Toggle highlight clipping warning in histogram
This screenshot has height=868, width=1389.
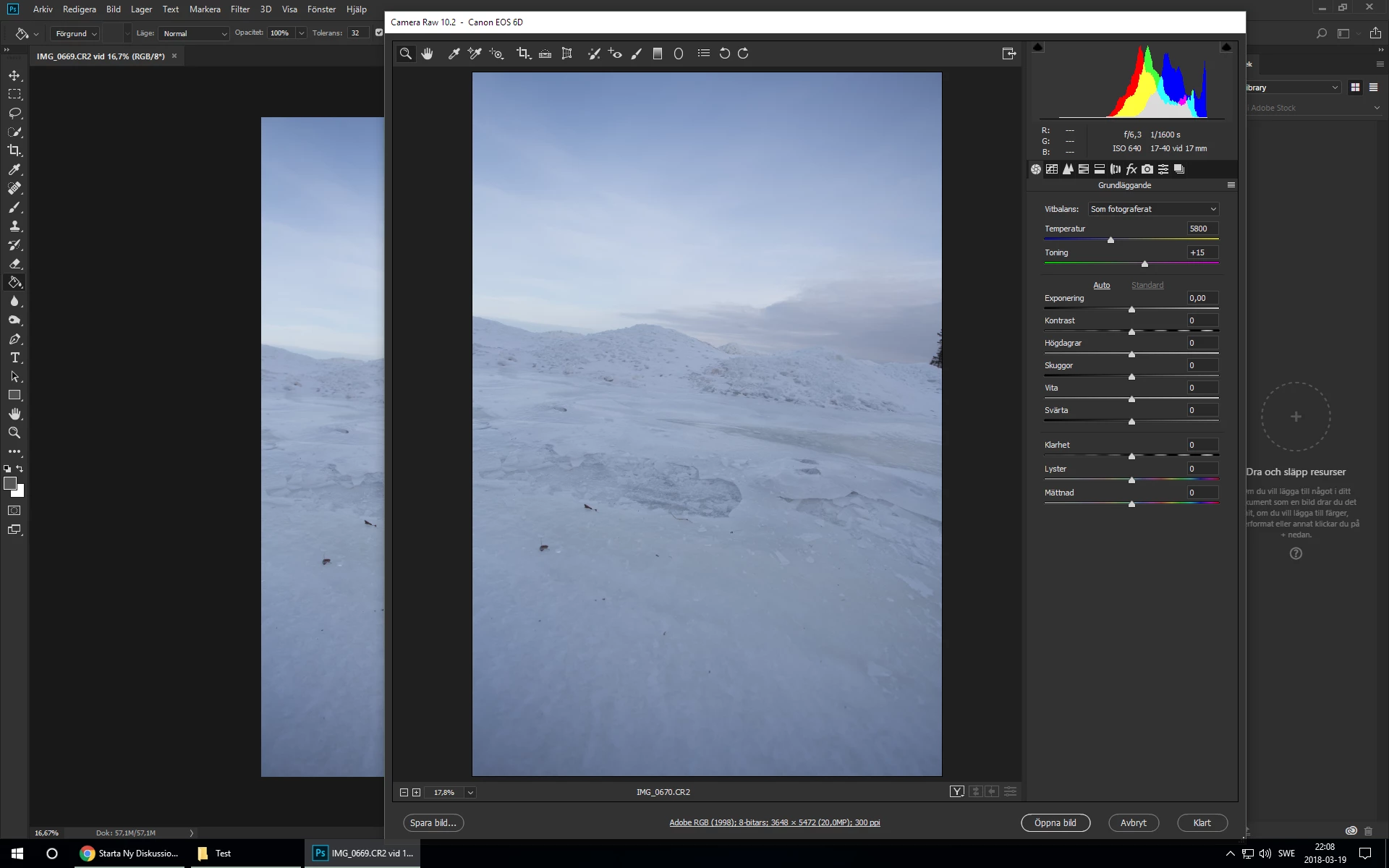pyautogui.click(x=1226, y=47)
